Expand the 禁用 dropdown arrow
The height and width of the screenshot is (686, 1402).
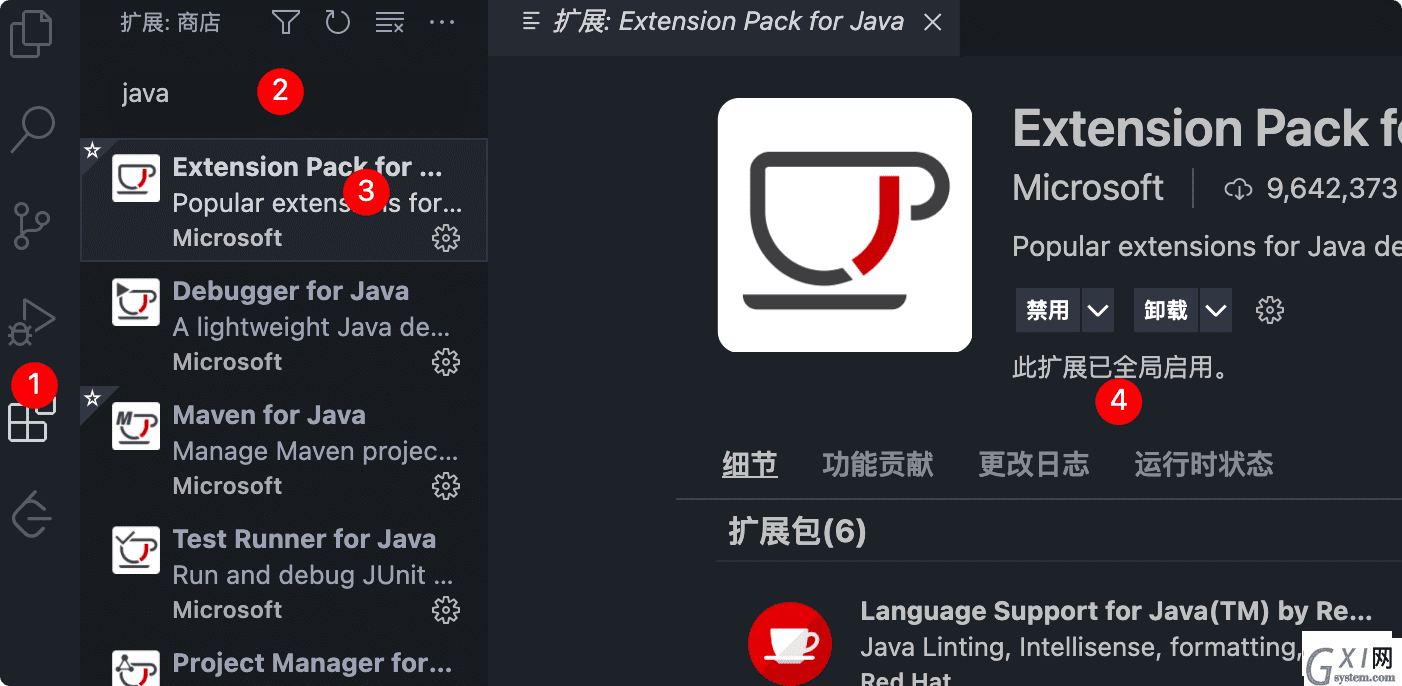click(1098, 310)
